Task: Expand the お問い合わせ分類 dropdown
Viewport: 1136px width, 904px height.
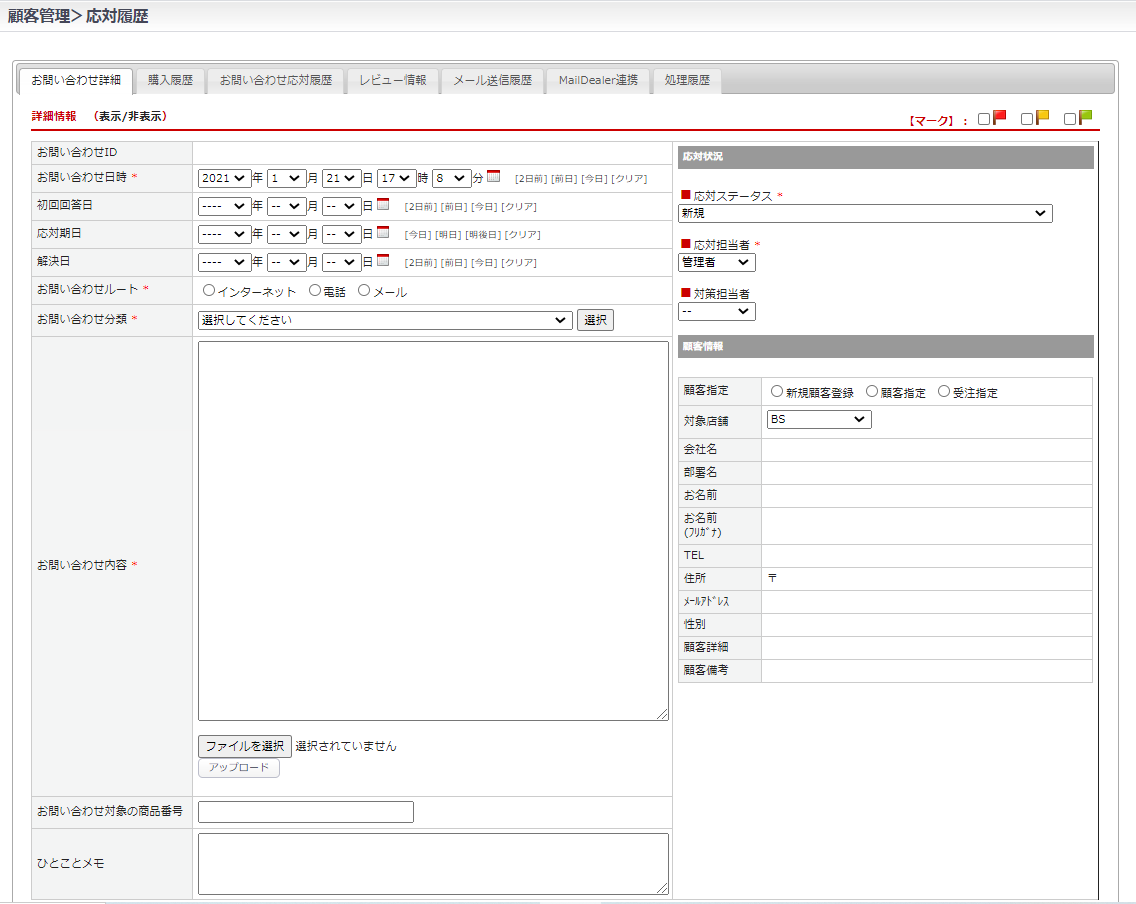Action: (x=385, y=320)
